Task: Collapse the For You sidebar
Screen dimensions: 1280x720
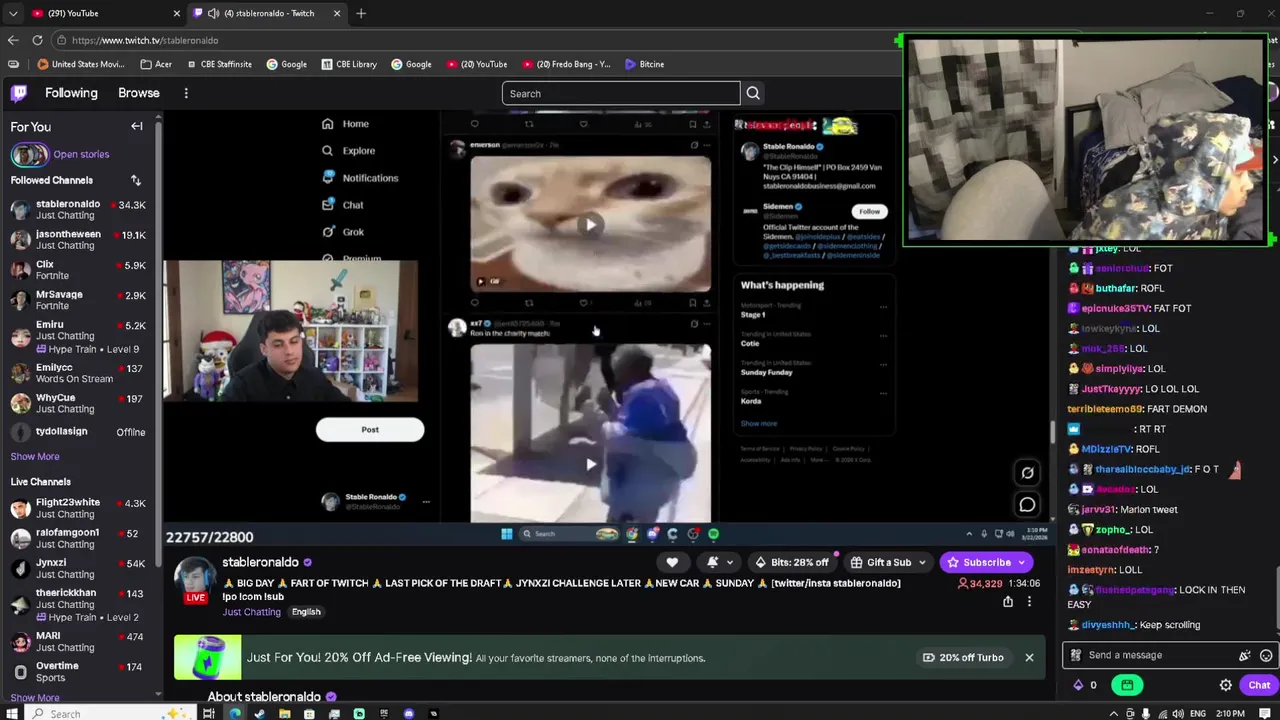Action: point(137,127)
